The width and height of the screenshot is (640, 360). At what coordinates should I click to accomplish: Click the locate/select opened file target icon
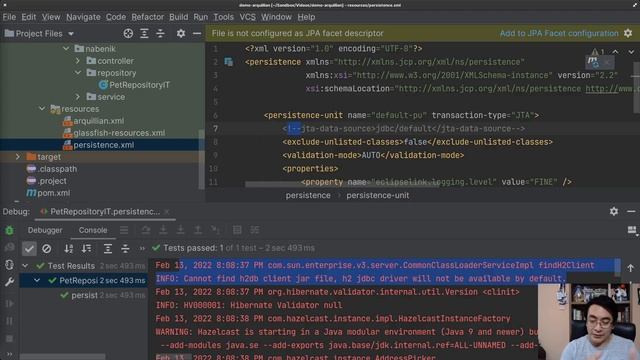coord(128,33)
